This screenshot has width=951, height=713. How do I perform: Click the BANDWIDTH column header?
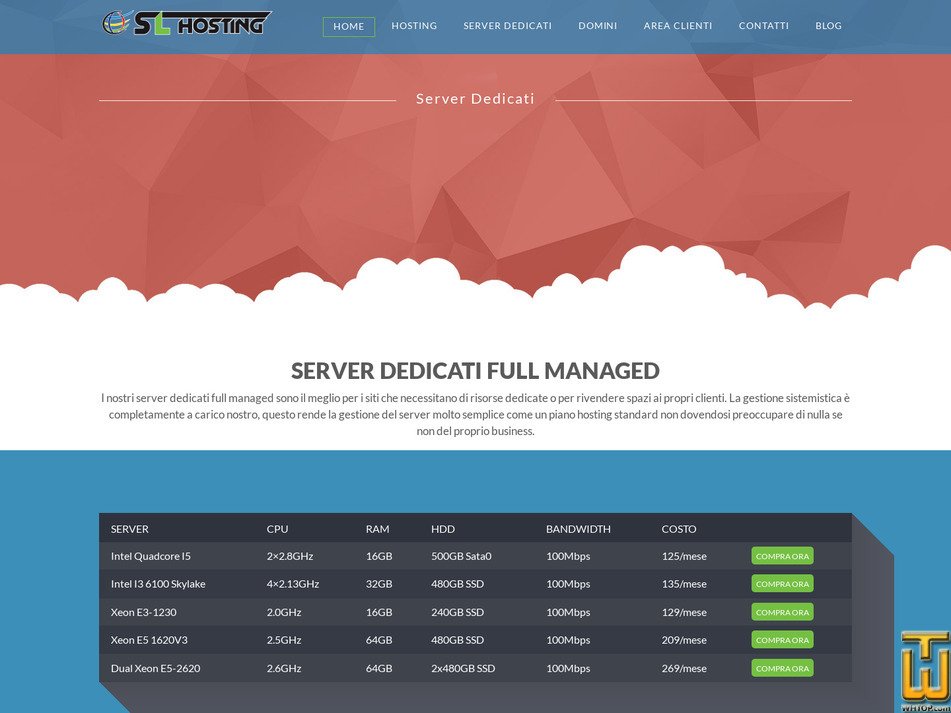pos(579,529)
